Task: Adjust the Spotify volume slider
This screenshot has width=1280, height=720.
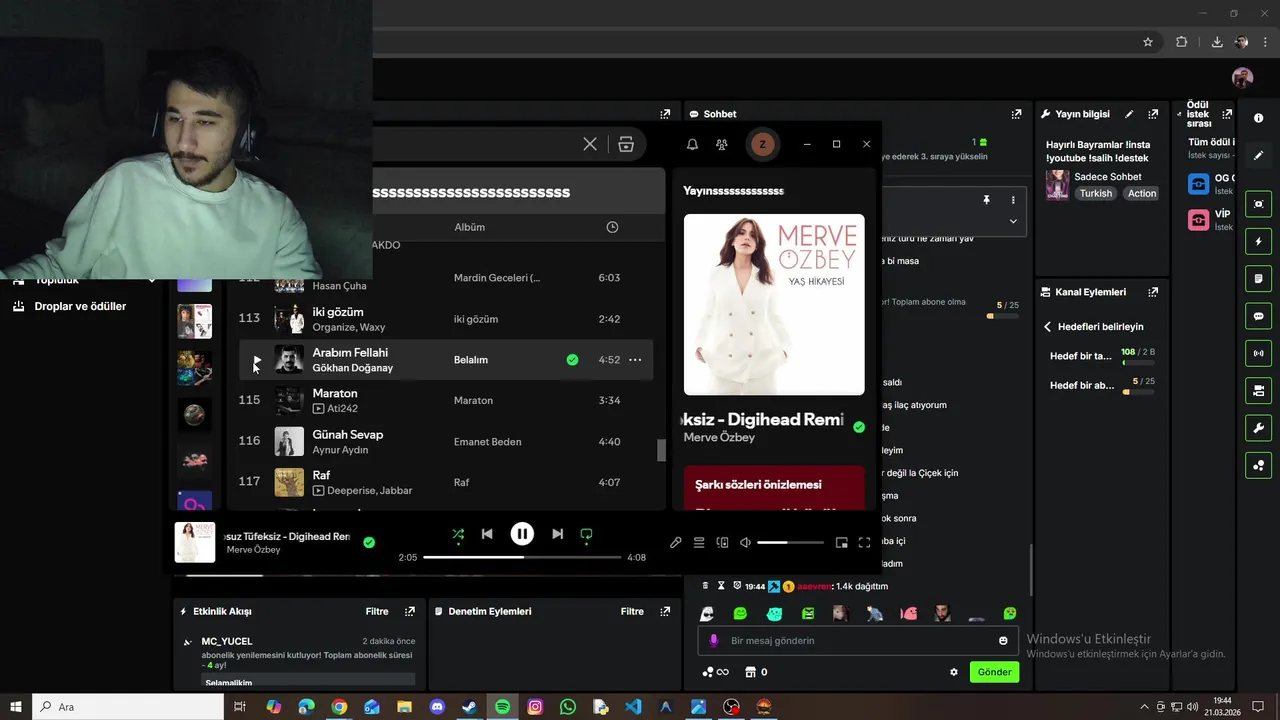Action: (x=790, y=543)
